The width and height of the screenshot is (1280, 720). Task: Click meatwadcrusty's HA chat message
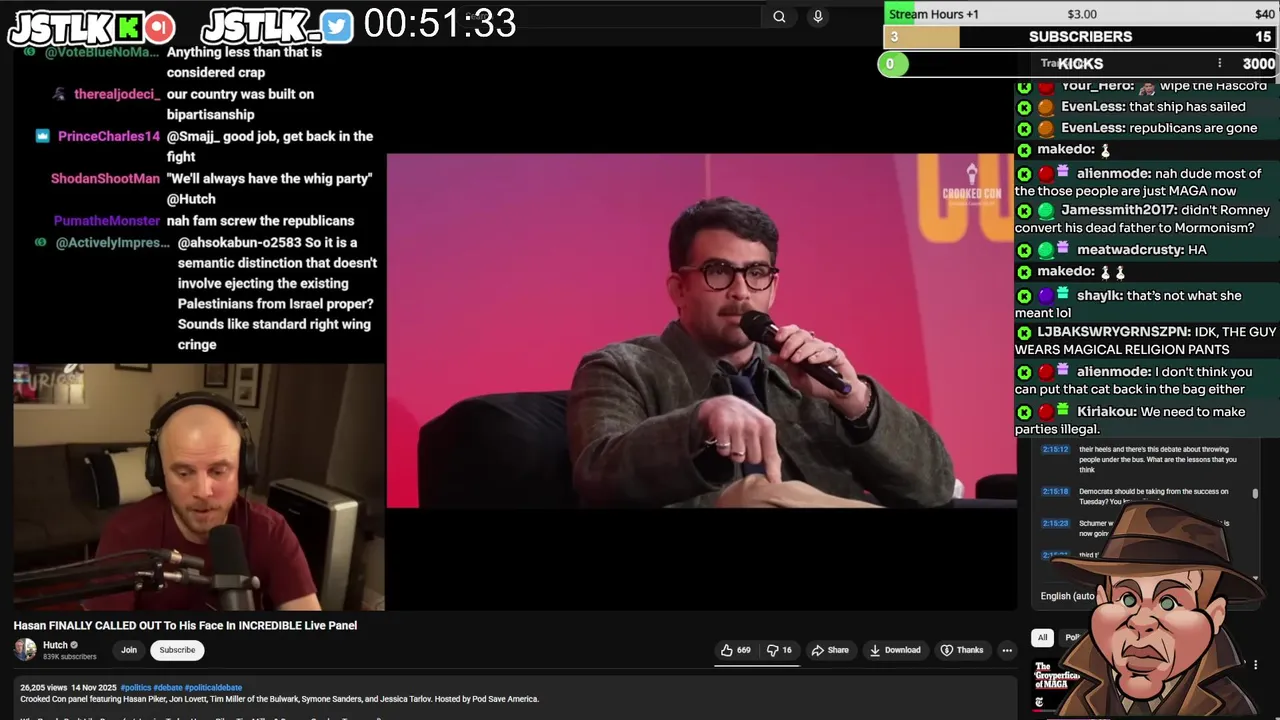coord(1147,250)
